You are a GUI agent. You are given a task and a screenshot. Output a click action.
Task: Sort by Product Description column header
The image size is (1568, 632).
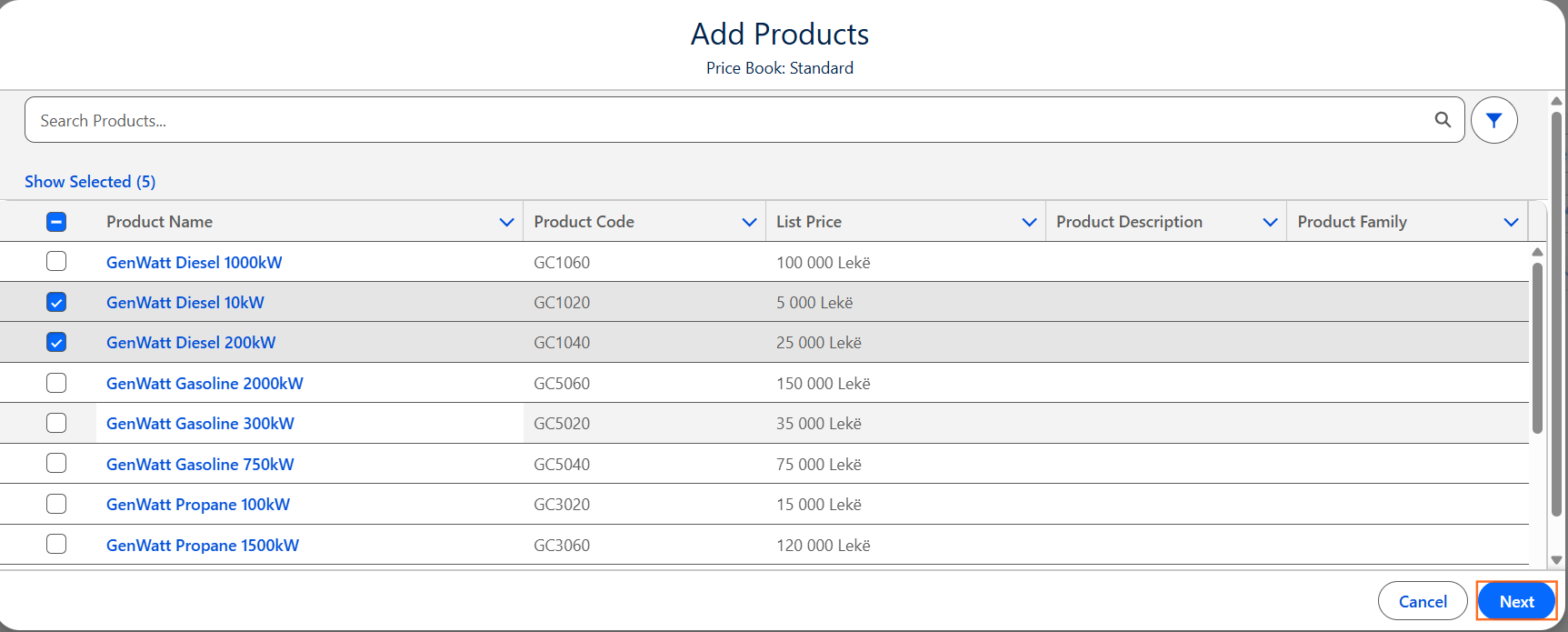[x=1129, y=222]
